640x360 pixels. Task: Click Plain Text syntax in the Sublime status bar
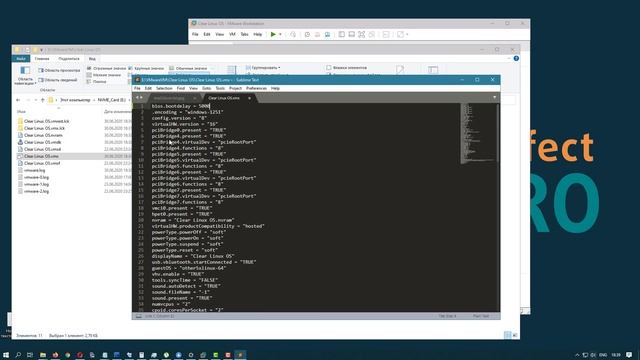pos(481,316)
